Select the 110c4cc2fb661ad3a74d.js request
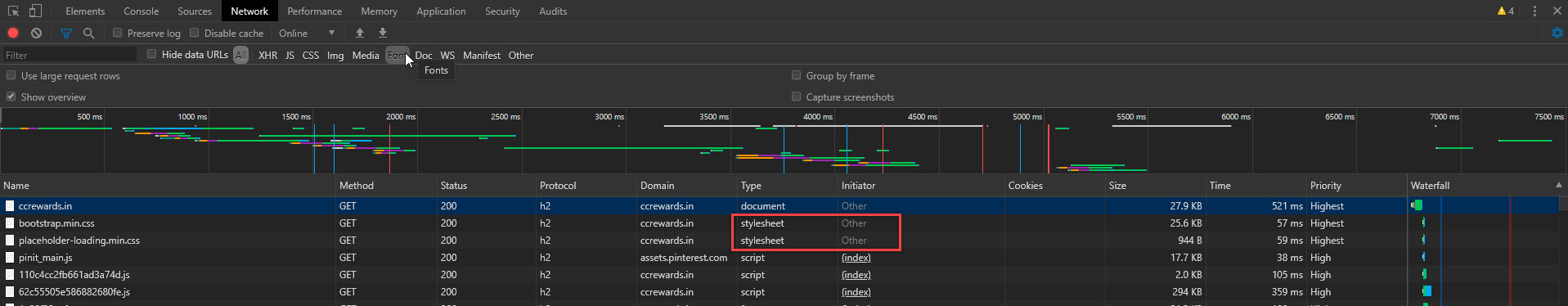The width and height of the screenshot is (1568, 306). [x=780, y=274]
